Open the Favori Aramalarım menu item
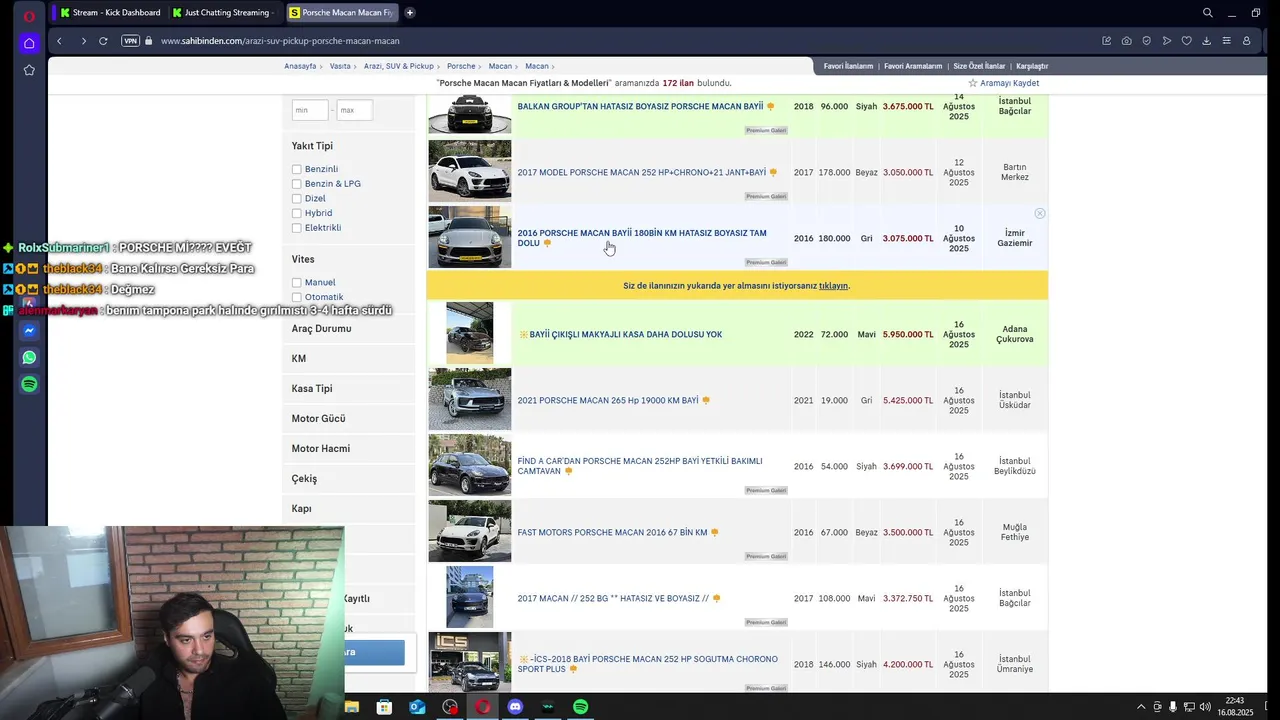This screenshot has height=720, width=1280. pyautogui.click(x=913, y=66)
